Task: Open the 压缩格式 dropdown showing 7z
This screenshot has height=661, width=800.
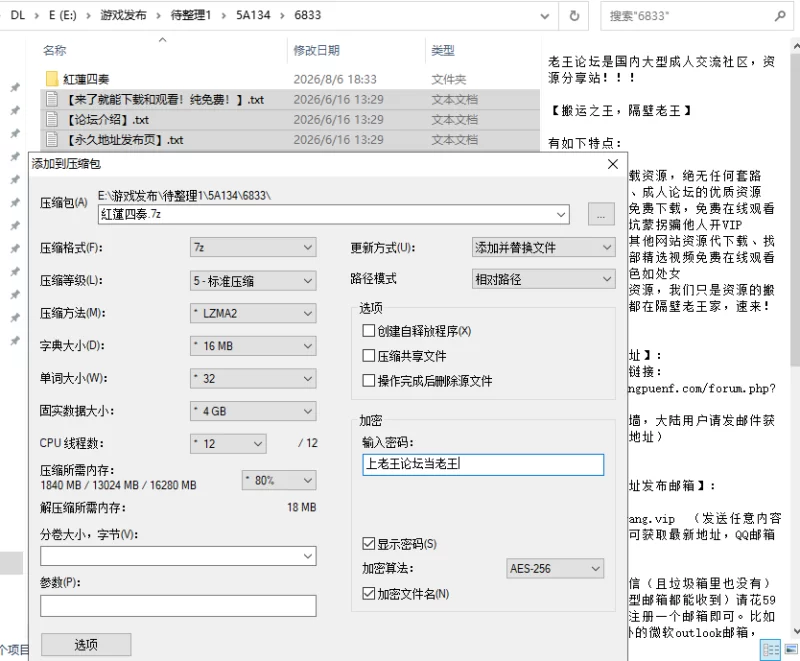Action: click(253, 247)
